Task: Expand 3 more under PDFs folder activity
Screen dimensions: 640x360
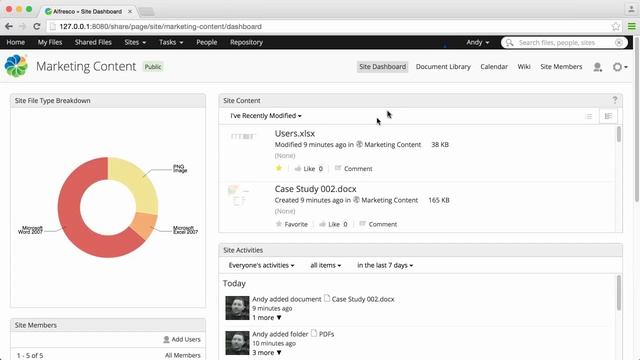Action: point(267,353)
